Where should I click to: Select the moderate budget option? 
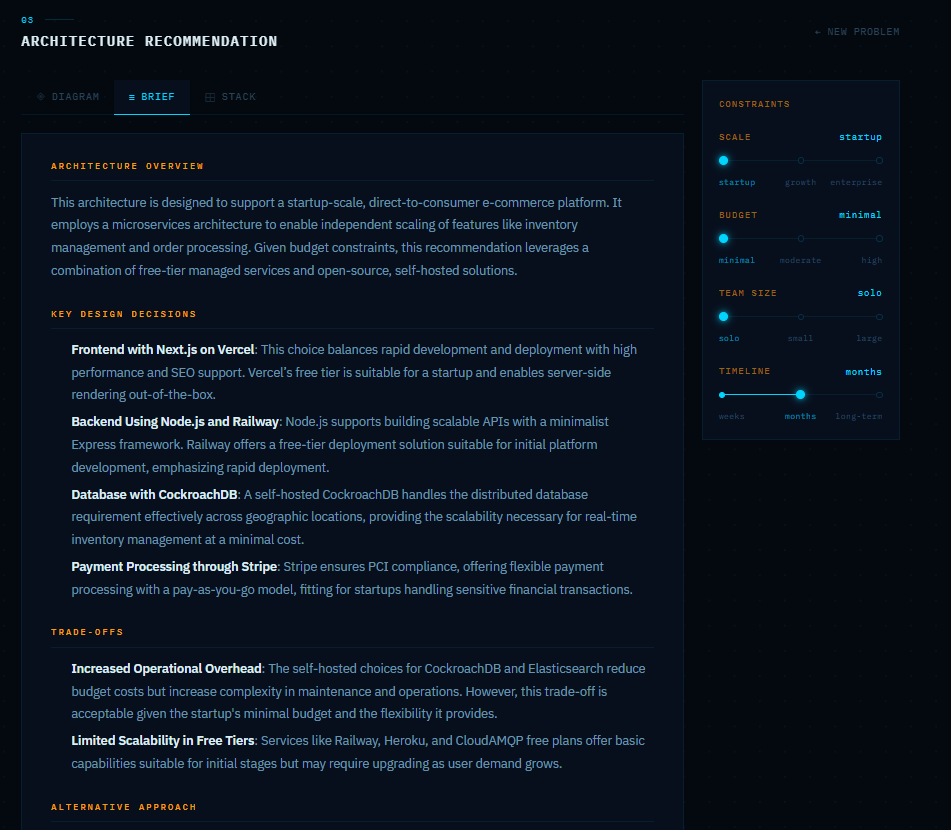click(800, 238)
